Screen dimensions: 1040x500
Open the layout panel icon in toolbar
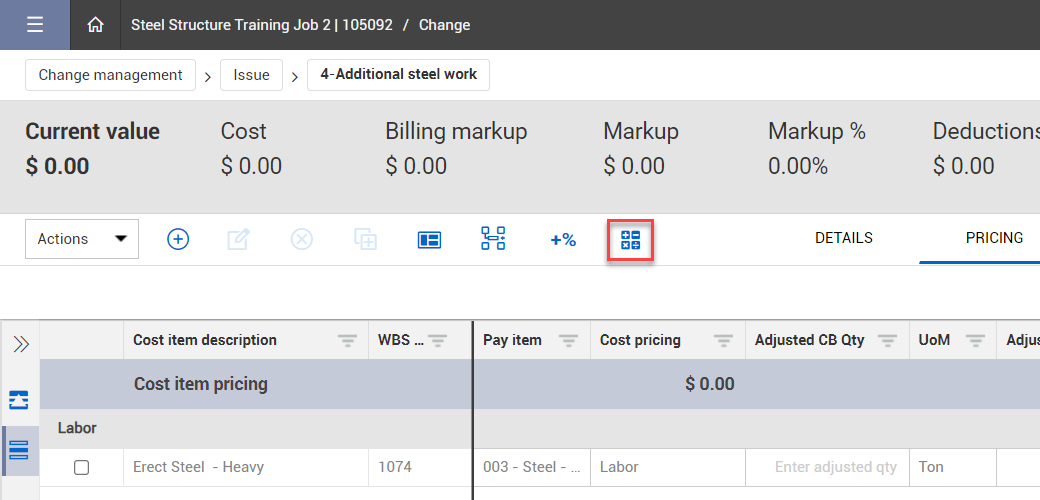coord(429,239)
